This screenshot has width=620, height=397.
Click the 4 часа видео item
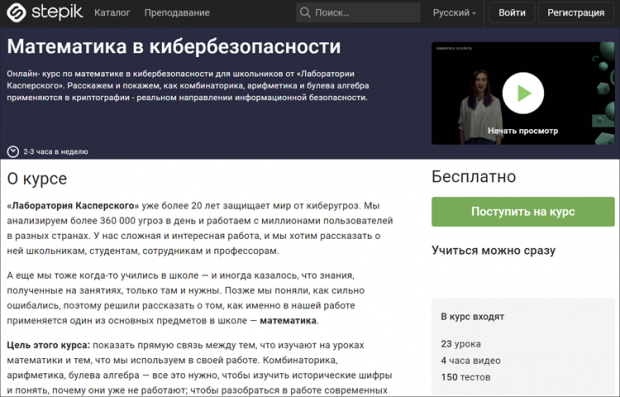click(x=471, y=361)
